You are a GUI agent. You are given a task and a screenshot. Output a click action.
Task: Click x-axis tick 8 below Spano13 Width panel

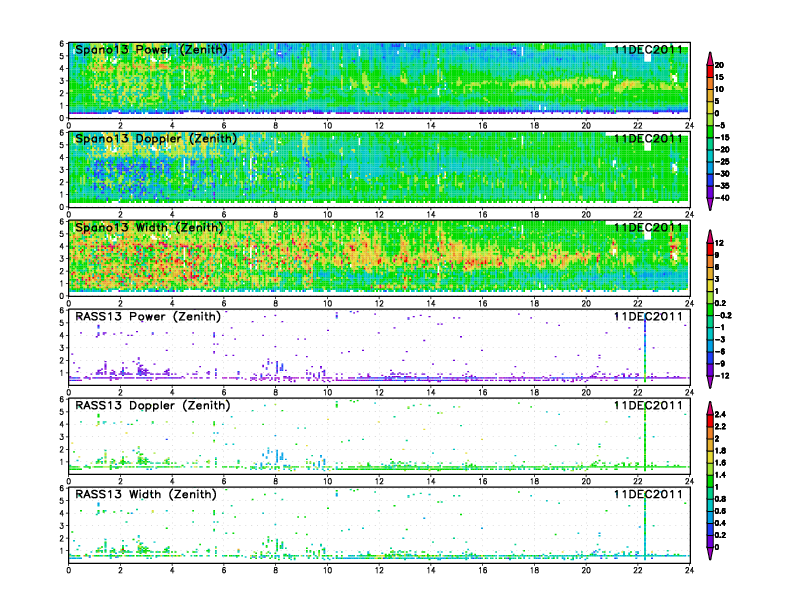point(276,303)
